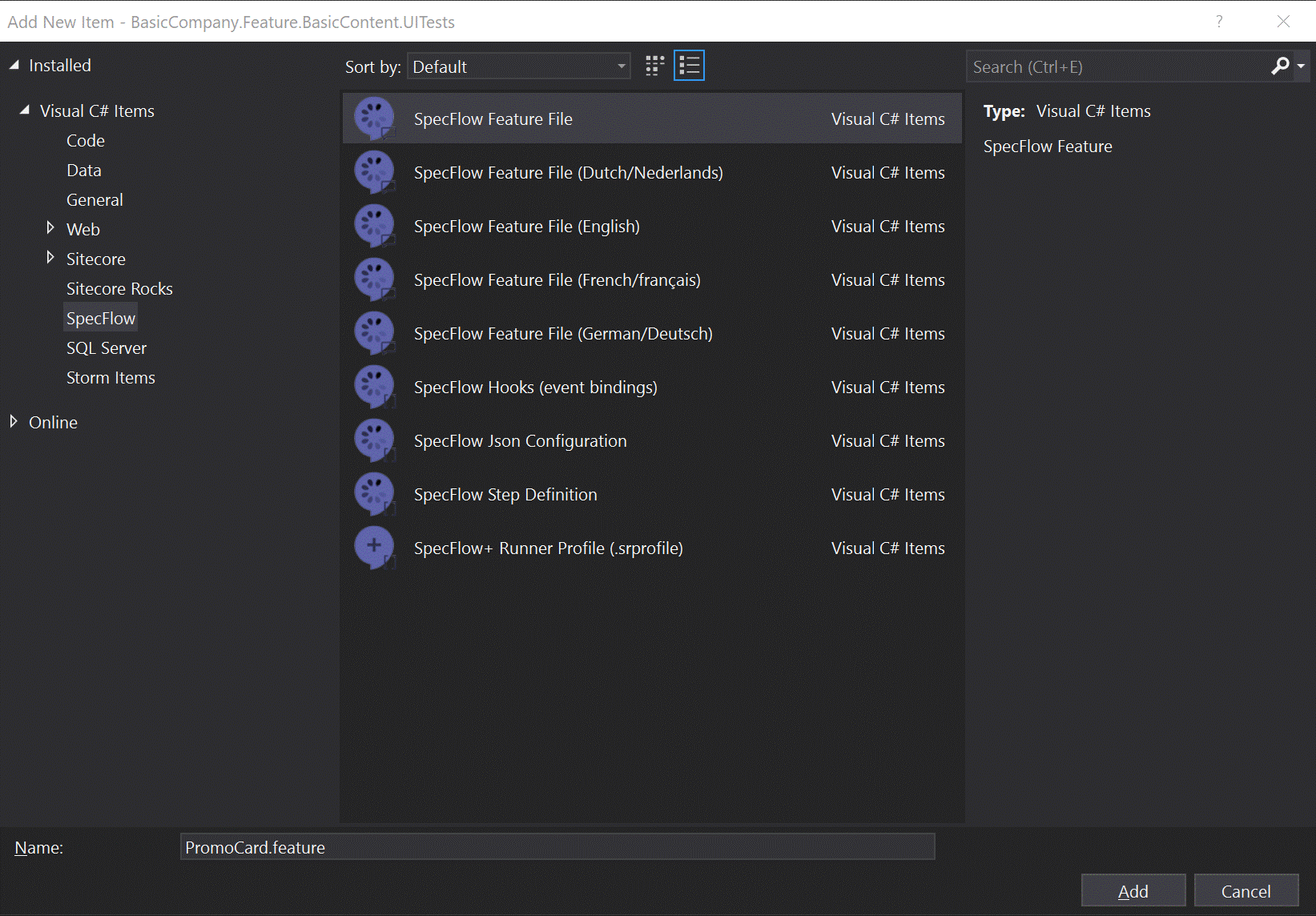
Task: Switch to small icons grid view
Action: [x=654, y=66]
